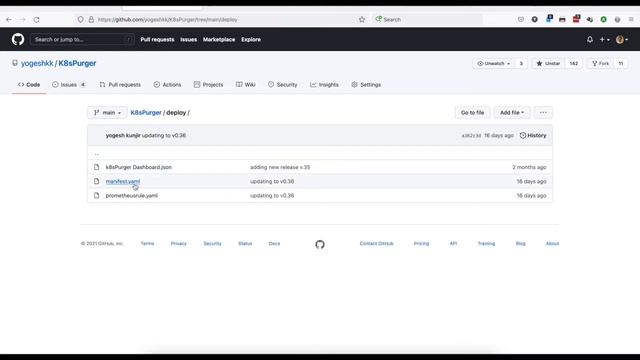Expand the Add file dropdown
This screenshot has width=640, height=360.
(512, 113)
